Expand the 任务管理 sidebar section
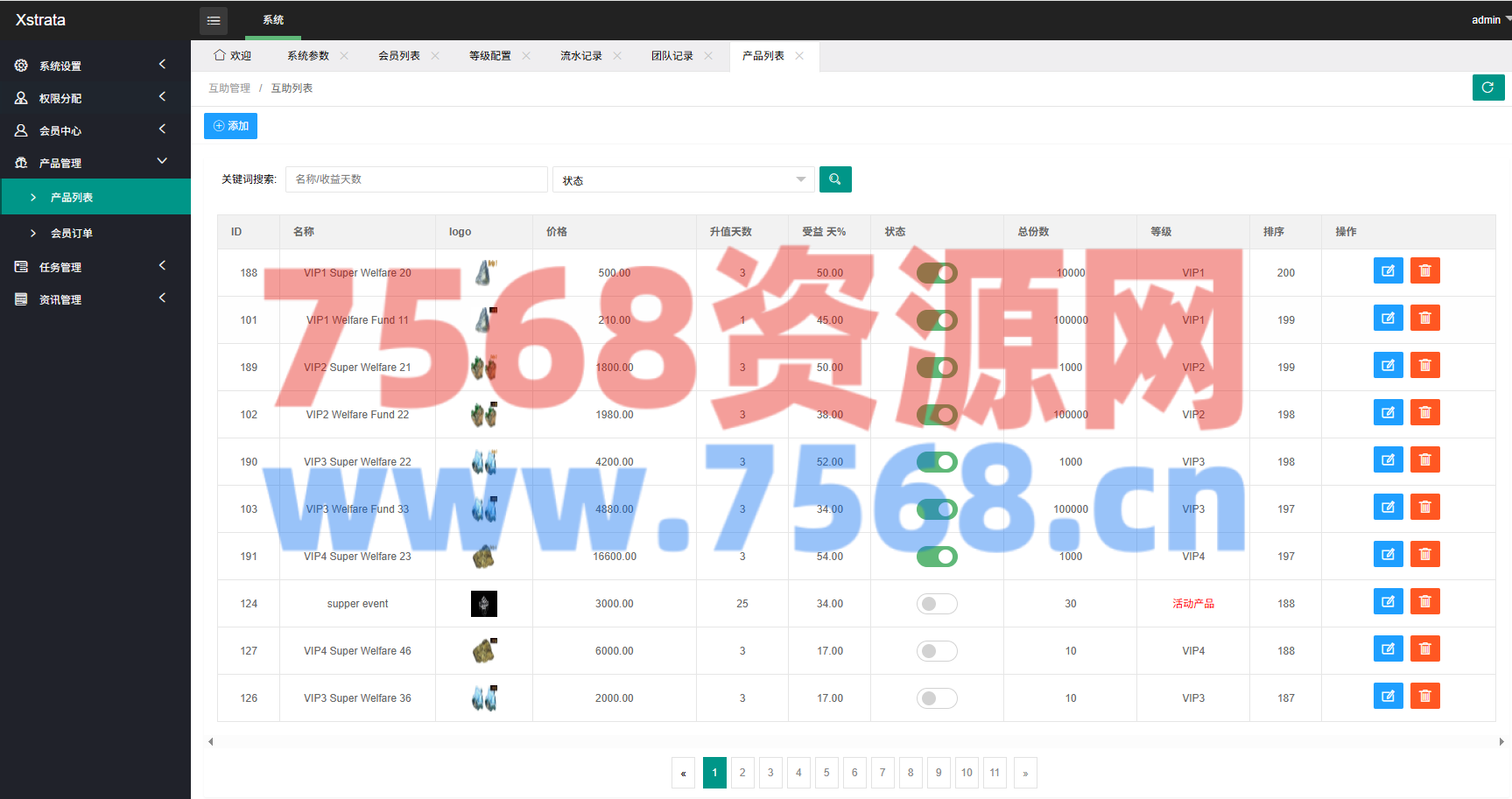The height and width of the screenshot is (799, 1512). point(95,267)
